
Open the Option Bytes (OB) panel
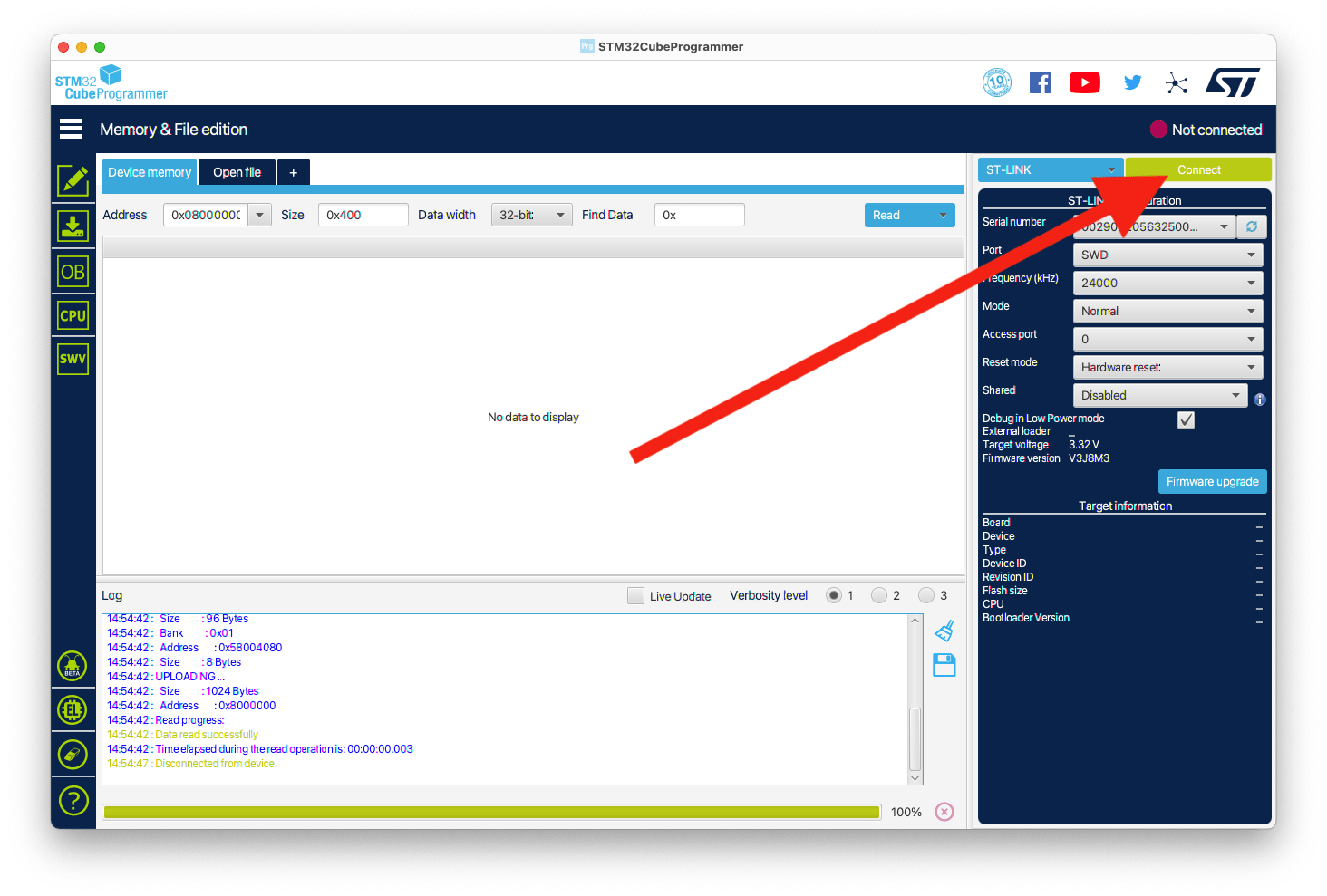(x=73, y=272)
